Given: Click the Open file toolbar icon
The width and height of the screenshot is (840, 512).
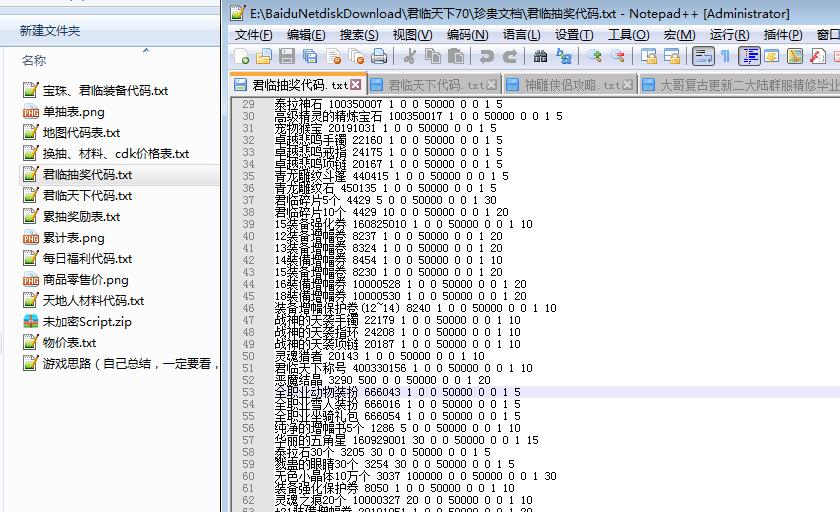Looking at the screenshot, I should [x=264, y=57].
